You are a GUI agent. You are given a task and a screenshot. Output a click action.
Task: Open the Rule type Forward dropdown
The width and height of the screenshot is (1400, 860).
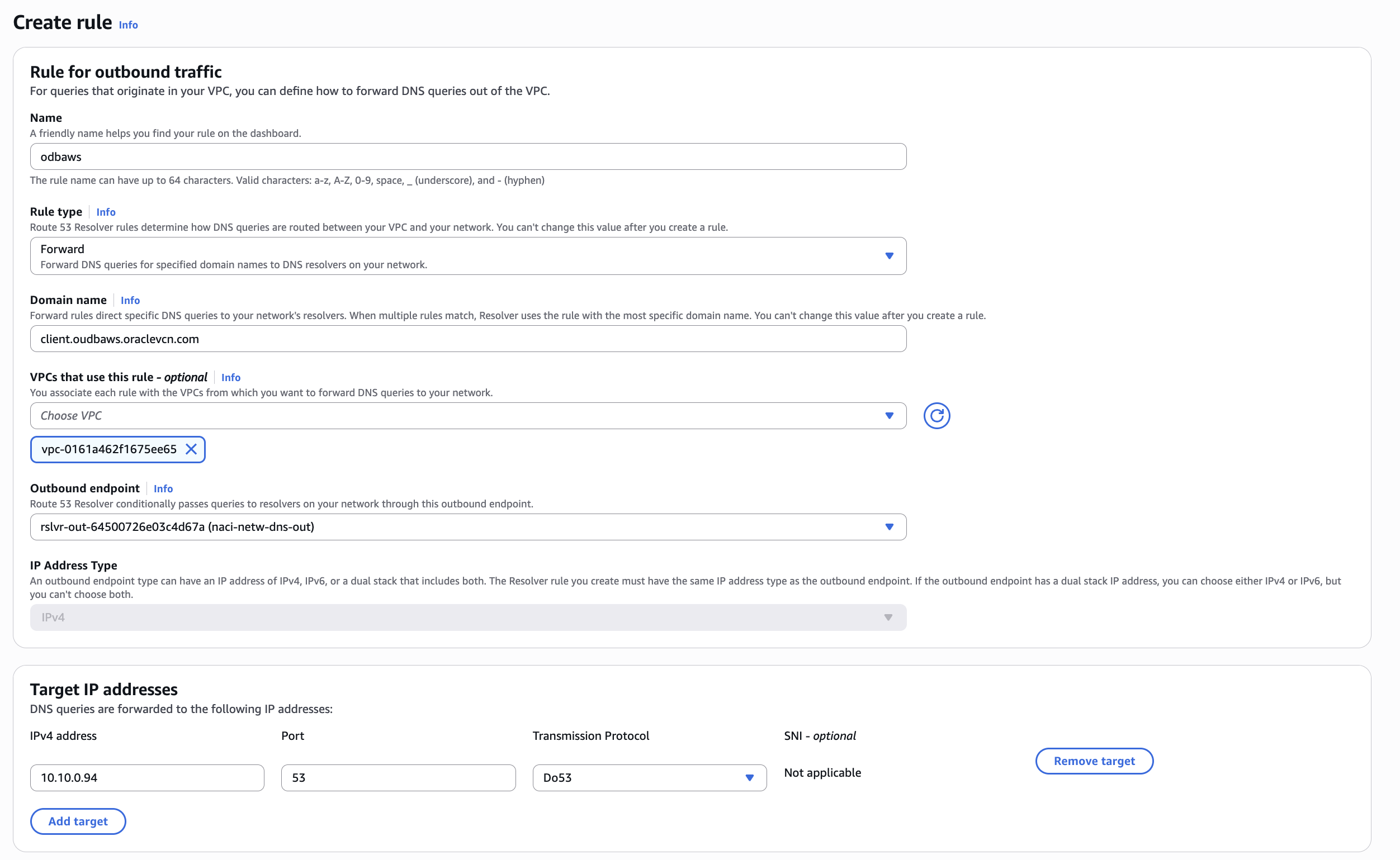pyautogui.click(x=467, y=256)
